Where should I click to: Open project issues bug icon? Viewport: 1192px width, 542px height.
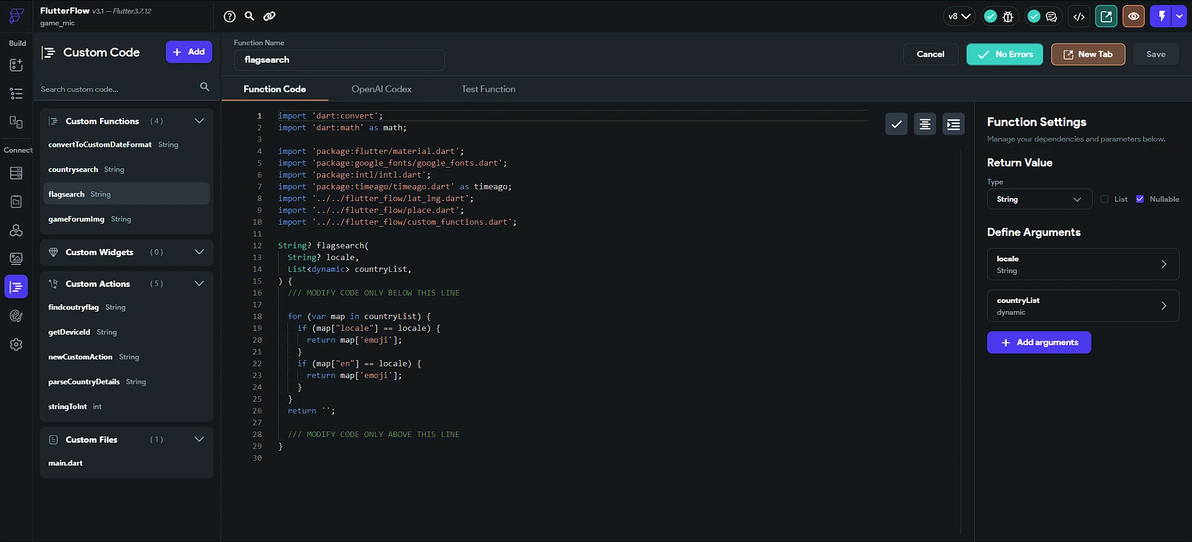pos(1008,16)
